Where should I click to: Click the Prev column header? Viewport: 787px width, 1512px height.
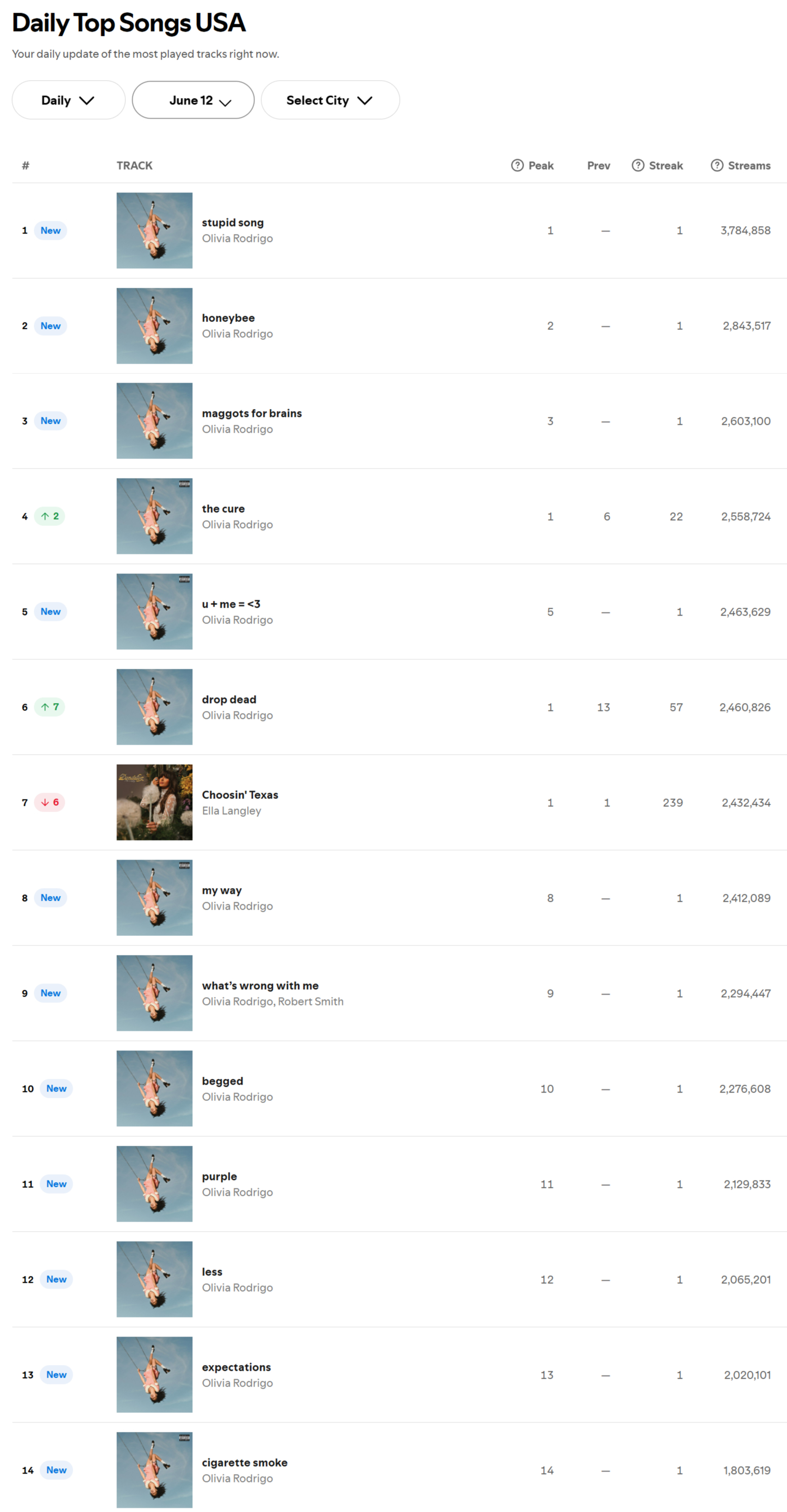(598, 165)
